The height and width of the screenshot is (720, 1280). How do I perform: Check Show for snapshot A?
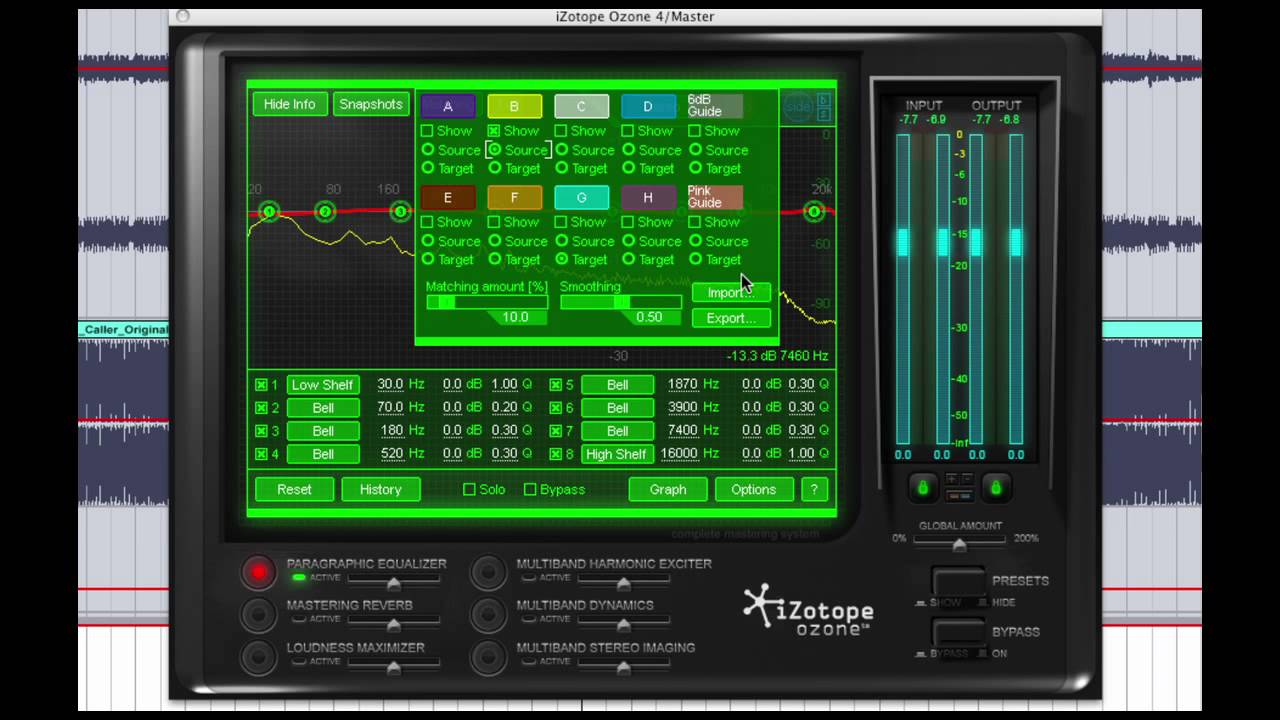click(427, 131)
